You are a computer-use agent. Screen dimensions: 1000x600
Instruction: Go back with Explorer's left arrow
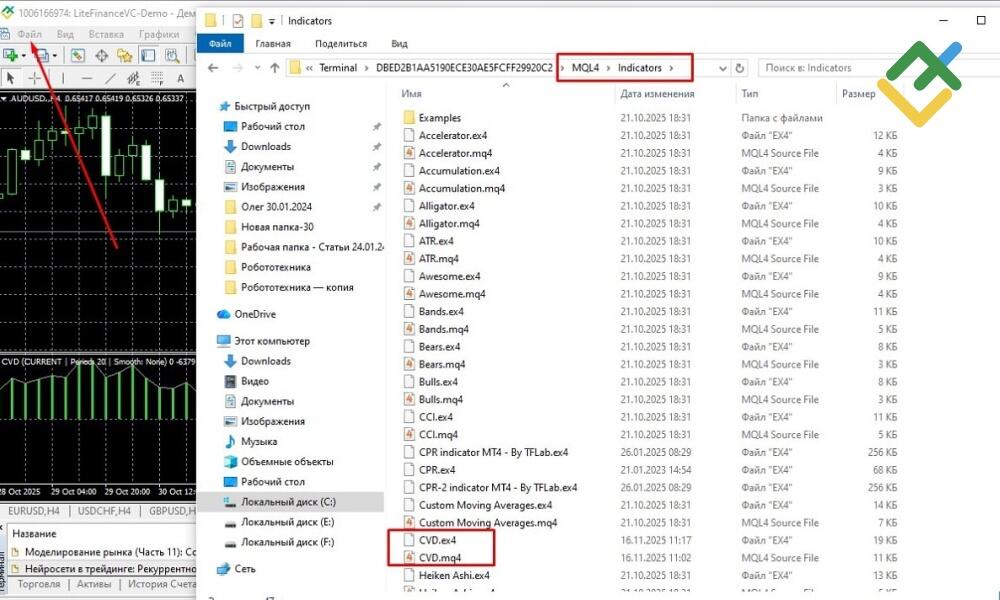pos(213,68)
